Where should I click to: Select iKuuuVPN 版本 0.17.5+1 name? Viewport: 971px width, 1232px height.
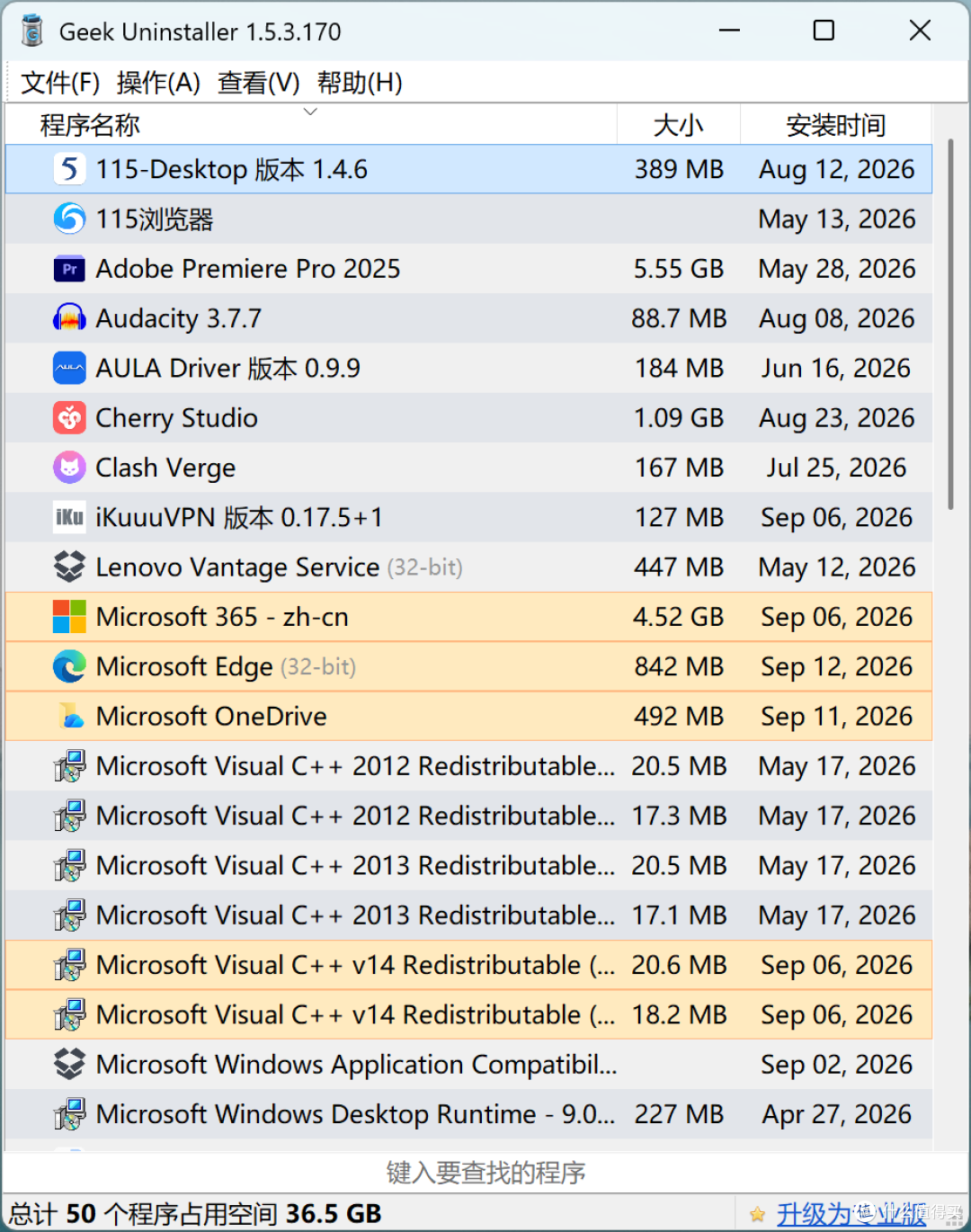[239, 517]
